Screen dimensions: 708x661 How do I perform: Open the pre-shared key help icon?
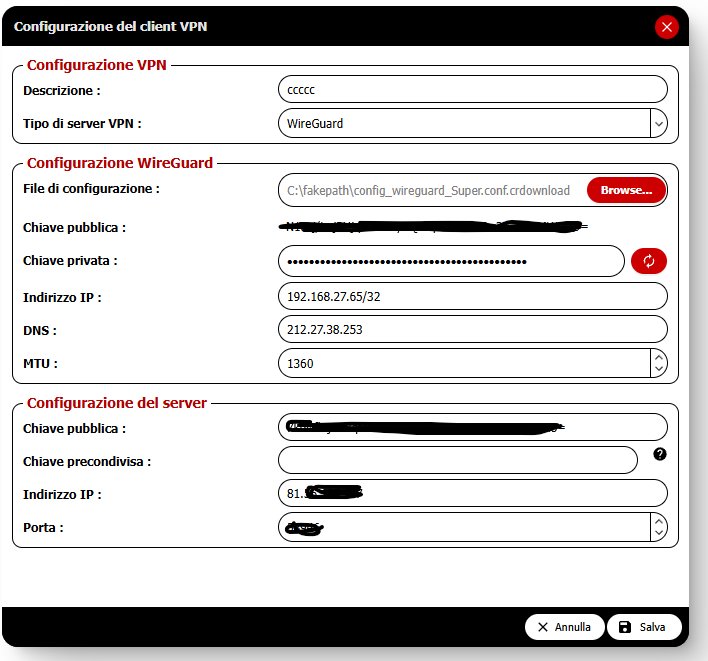point(660,454)
